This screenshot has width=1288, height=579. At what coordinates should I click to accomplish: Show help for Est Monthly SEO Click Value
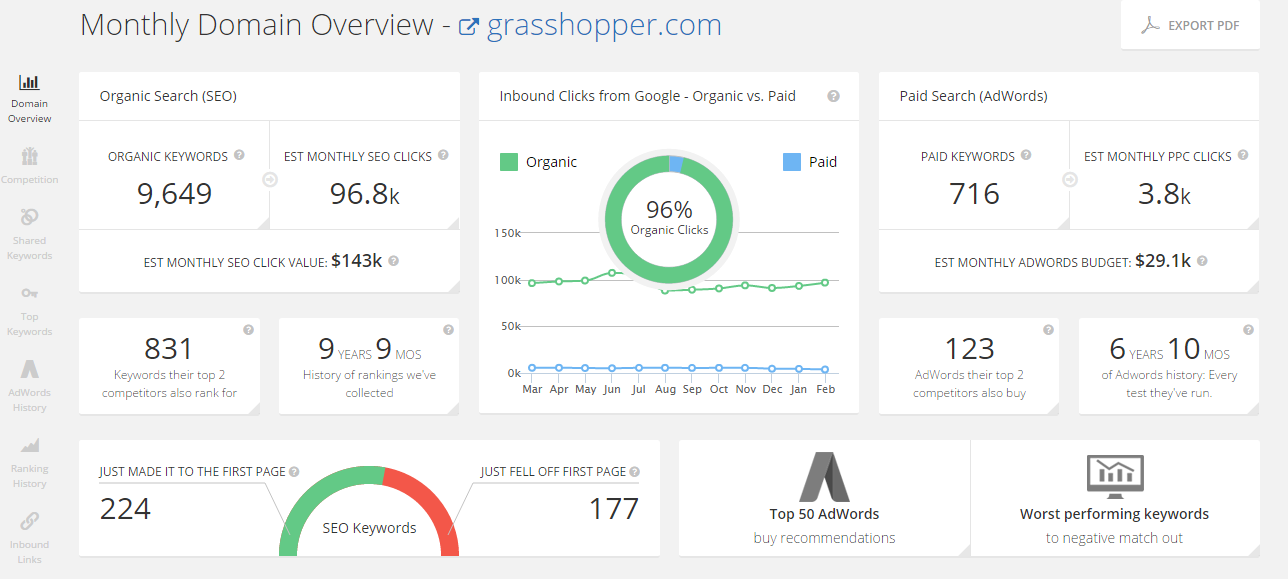point(394,261)
